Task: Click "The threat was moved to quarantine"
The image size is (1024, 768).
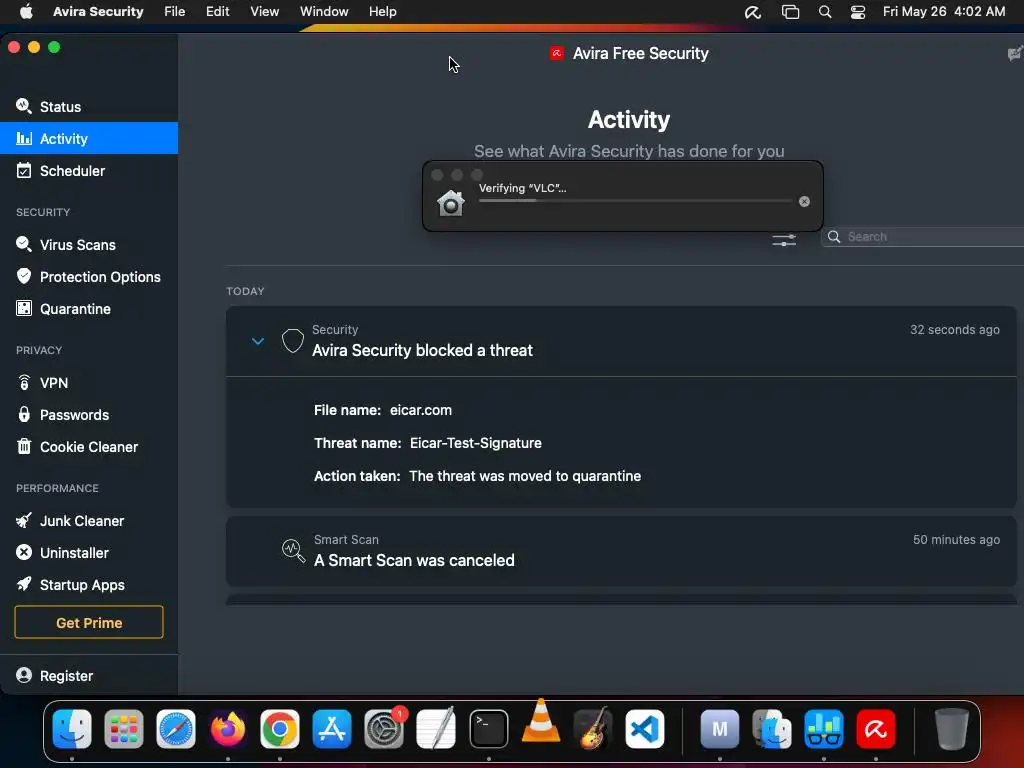Action: [525, 476]
